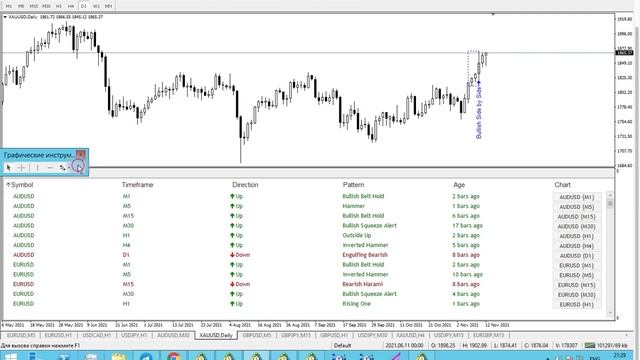Image resolution: width=640 pixels, height=360 pixels.
Task: Select the W1 timeframe button
Action: tap(96, 6)
